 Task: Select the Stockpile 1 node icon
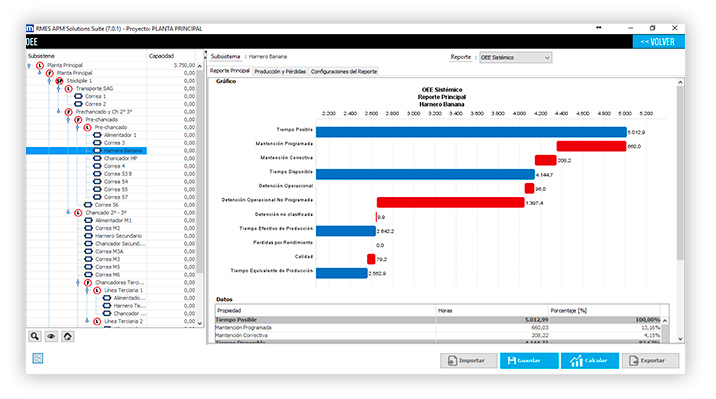coord(59,81)
